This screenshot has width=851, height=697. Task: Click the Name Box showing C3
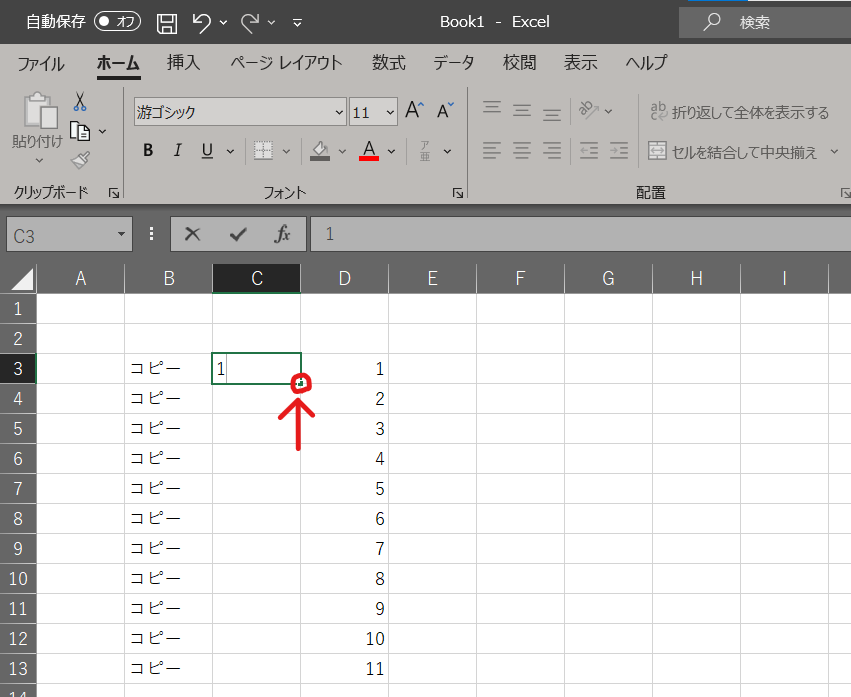(x=61, y=235)
